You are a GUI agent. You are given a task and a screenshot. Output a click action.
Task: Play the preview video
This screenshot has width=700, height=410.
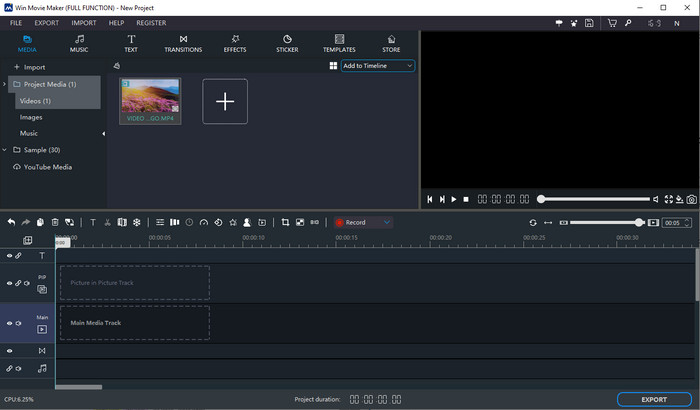point(454,199)
